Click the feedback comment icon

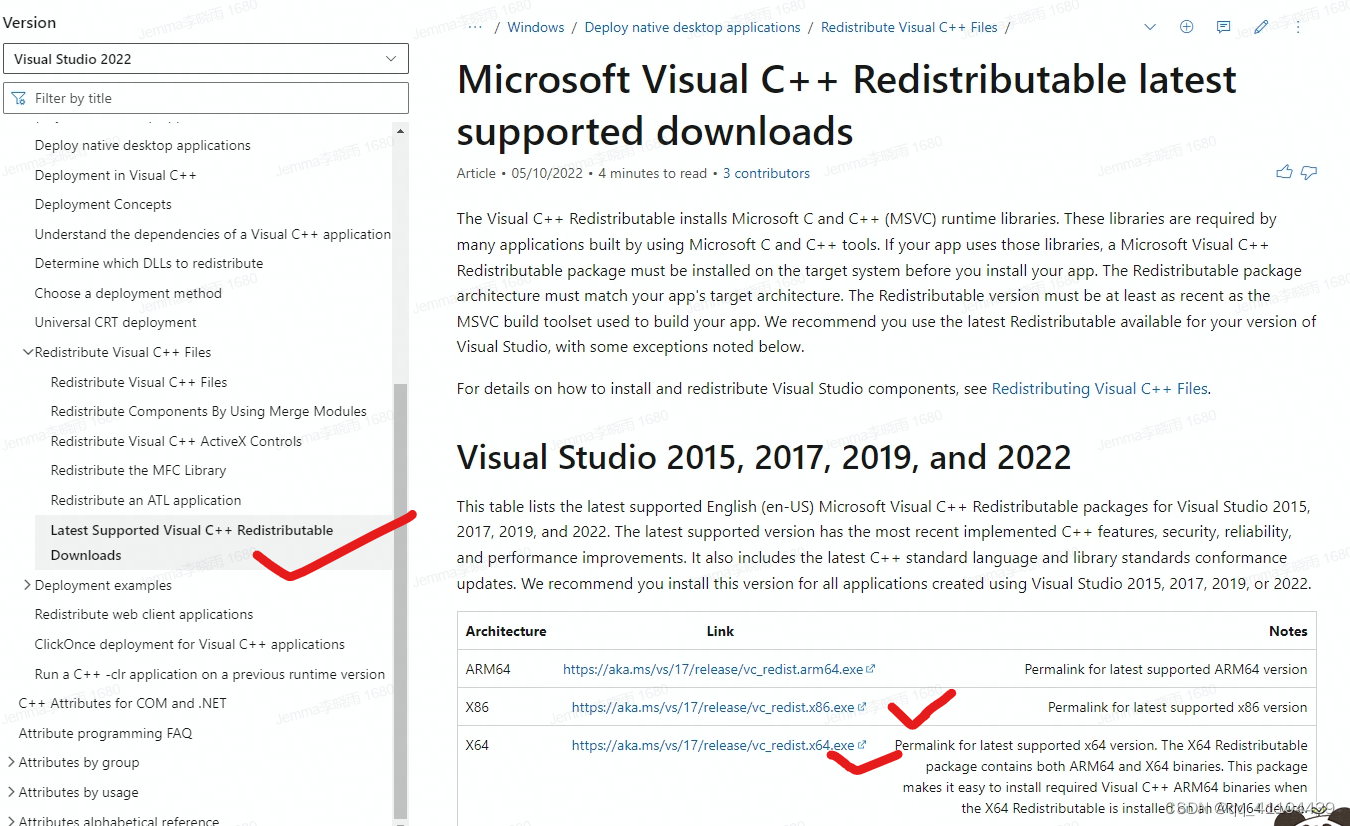click(x=1223, y=27)
